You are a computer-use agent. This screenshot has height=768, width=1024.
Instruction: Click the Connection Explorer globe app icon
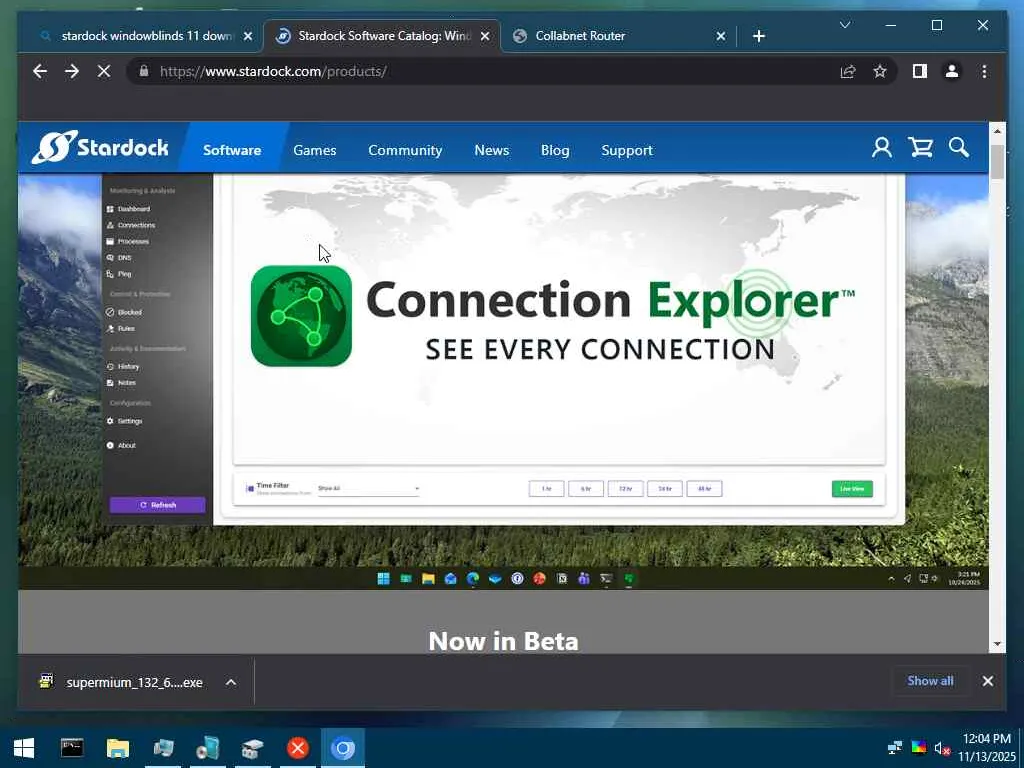301,316
